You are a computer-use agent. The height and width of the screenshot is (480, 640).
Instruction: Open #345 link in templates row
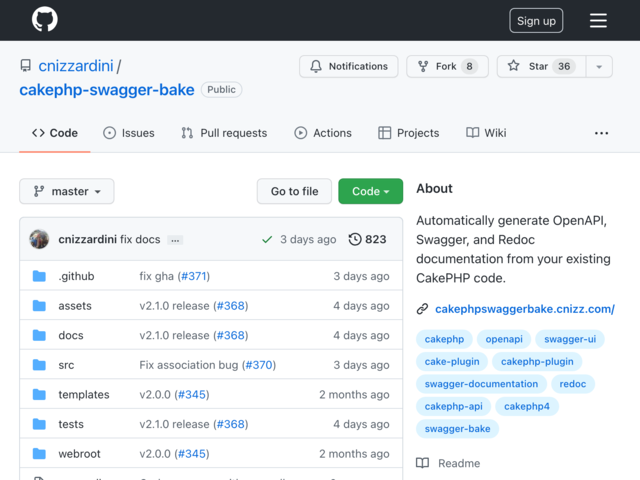click(192, 395)
